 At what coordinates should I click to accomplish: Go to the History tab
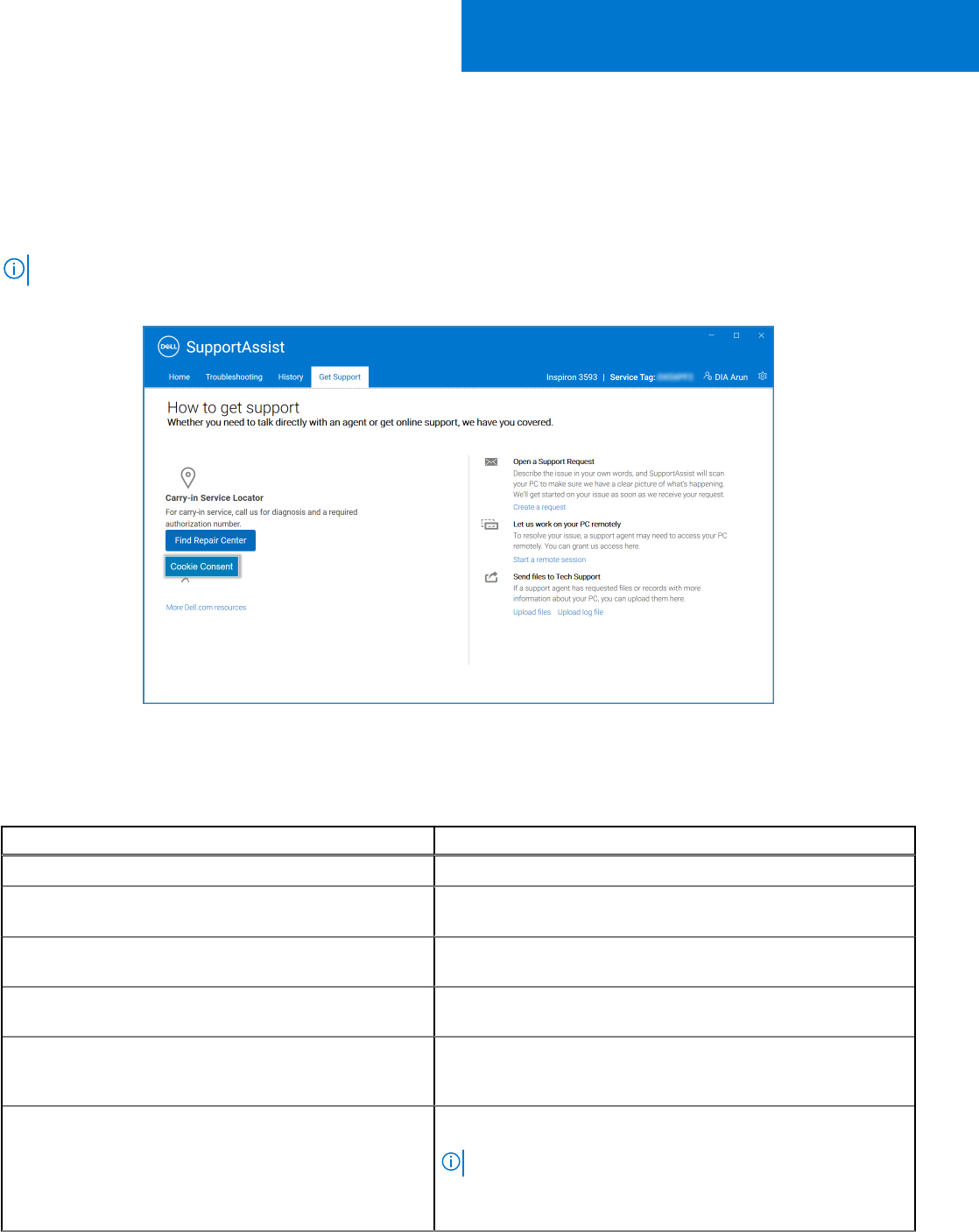(x=291, y=377)
